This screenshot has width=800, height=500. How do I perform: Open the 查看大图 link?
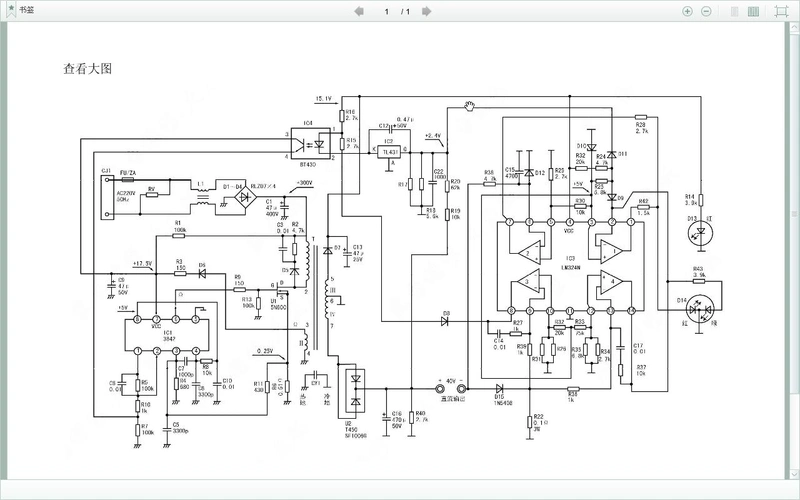86,69
